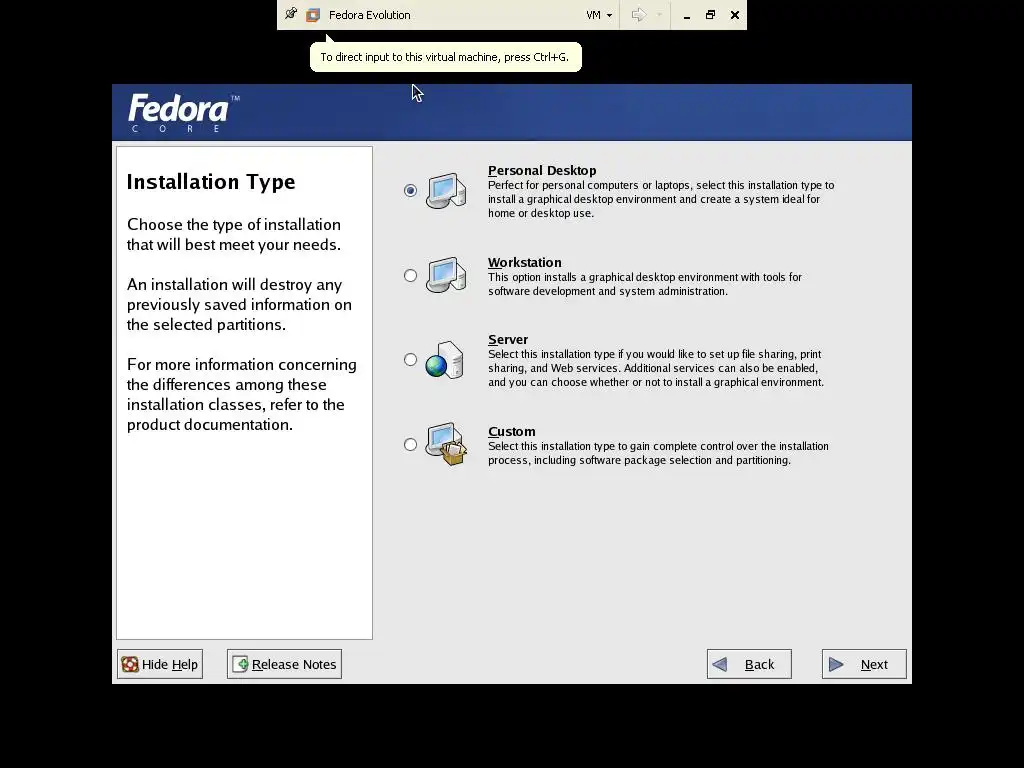Viewport: 1024px width, 768px height.
Task: Click the Fedora Evolution VM icon
Action: click(x=313, y=15)
